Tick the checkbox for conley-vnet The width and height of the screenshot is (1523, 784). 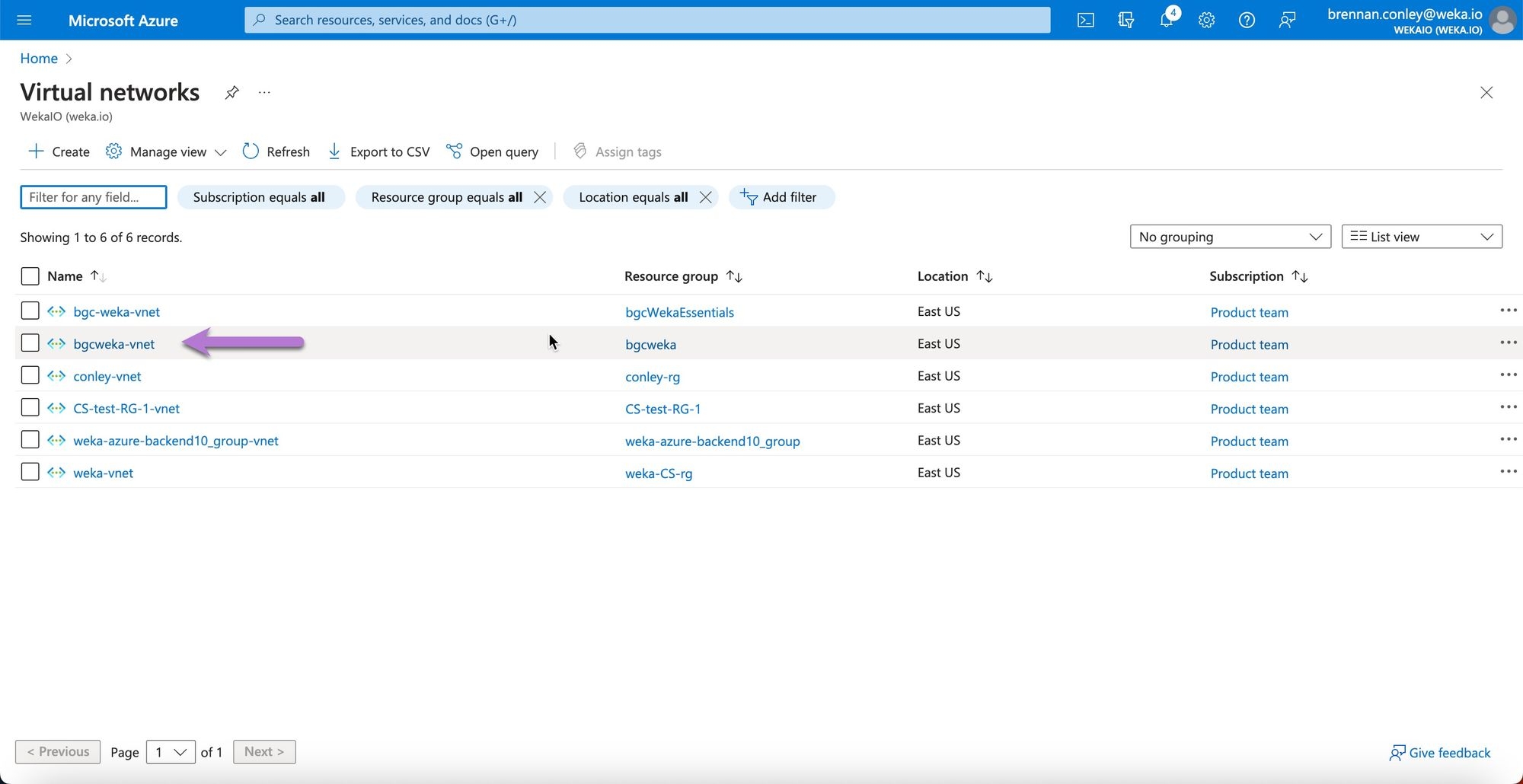30,375
